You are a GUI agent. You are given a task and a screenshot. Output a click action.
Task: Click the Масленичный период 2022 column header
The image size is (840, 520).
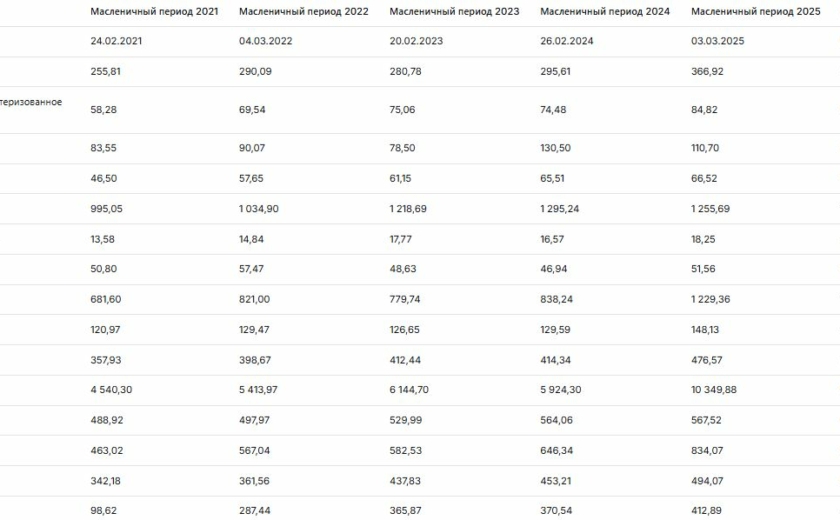pos(304,11)
